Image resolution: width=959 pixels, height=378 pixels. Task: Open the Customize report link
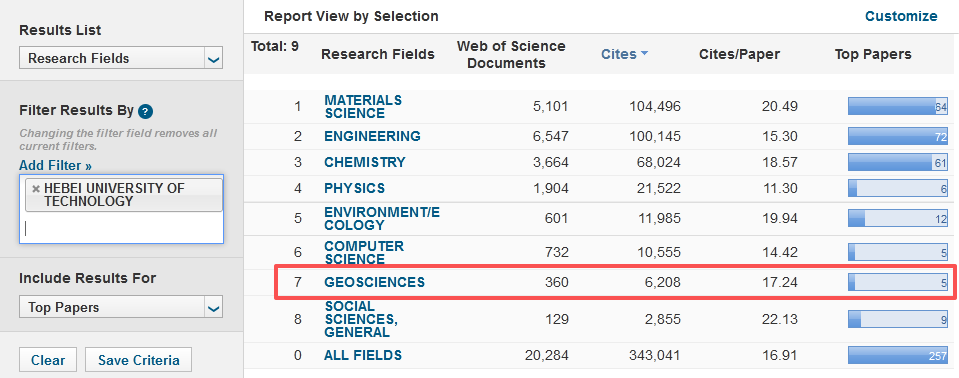pyautogui.click(x=901, y=17)
